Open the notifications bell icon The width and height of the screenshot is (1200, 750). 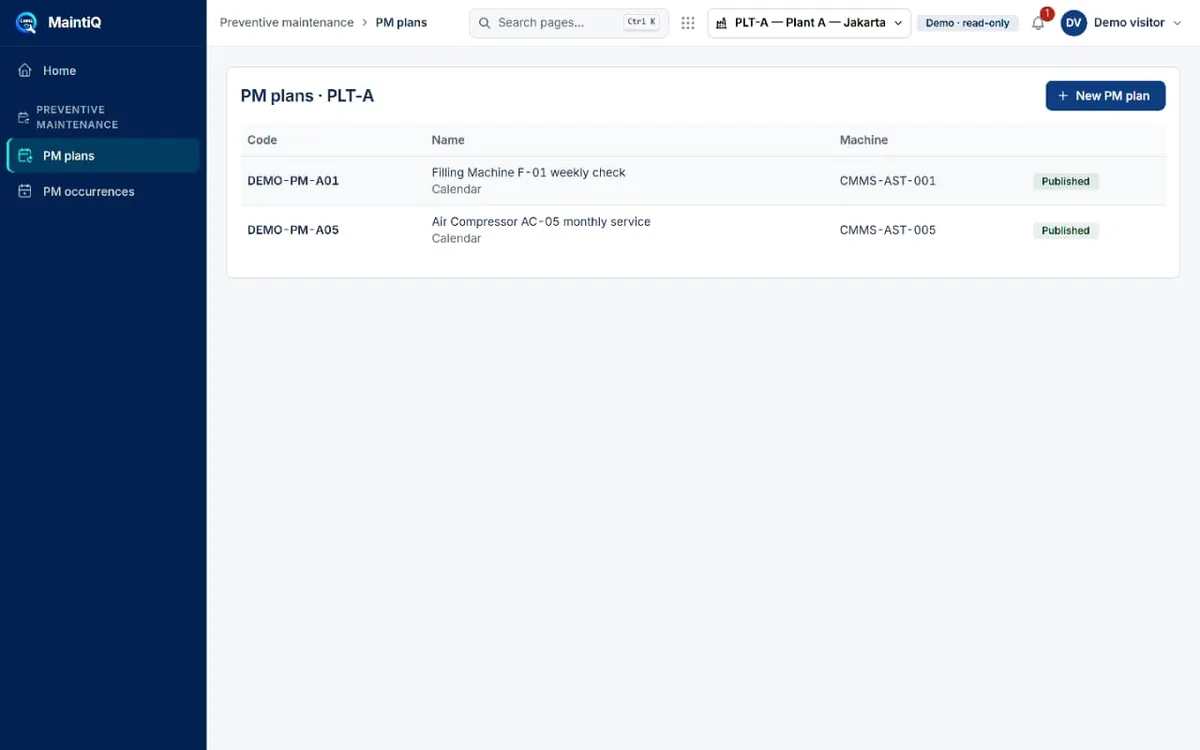pos(1038,23)
